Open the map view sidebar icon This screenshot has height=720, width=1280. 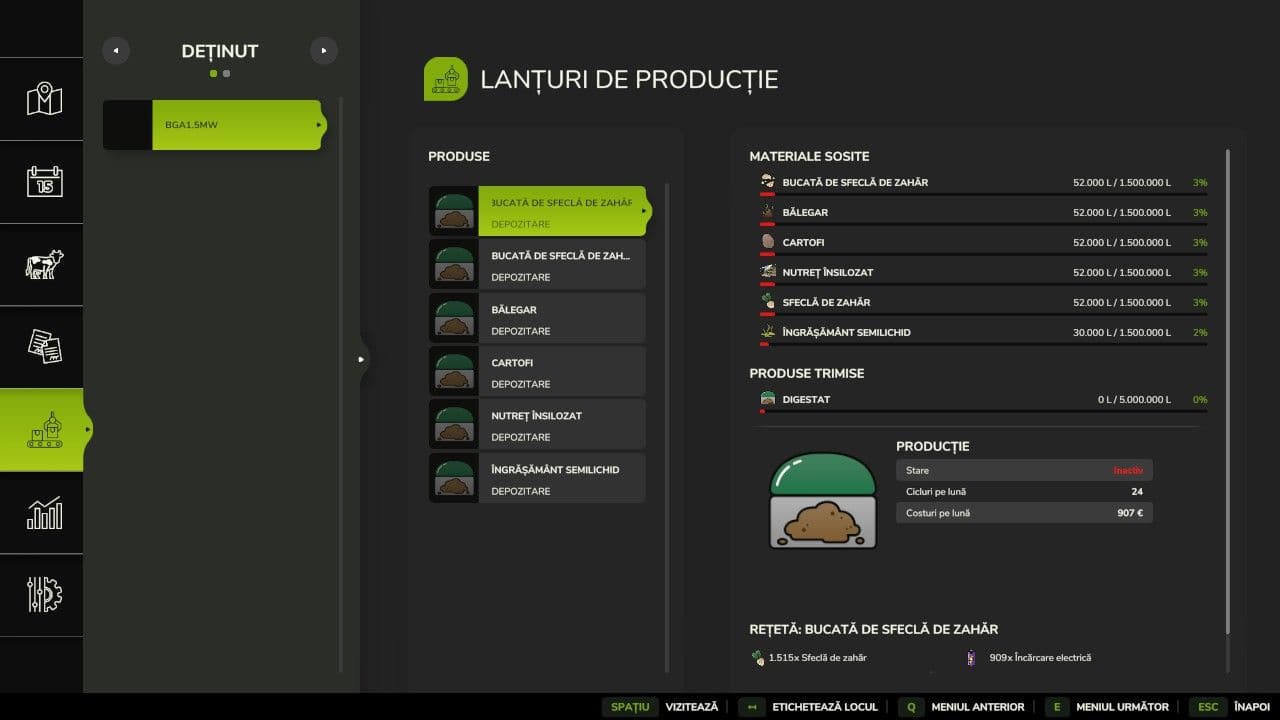pyautogui.click(x=44, y=99)
